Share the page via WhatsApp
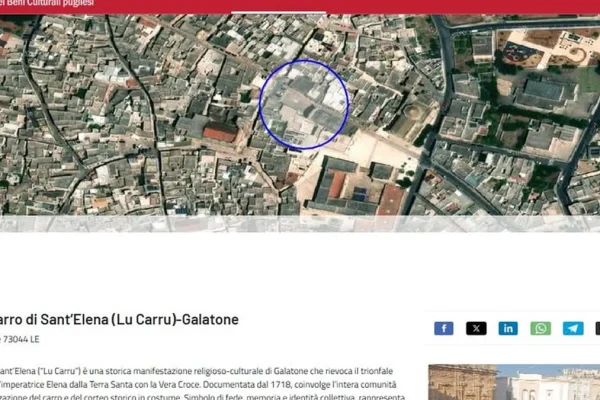The image size is (600, 400). [x=540, y=328]
